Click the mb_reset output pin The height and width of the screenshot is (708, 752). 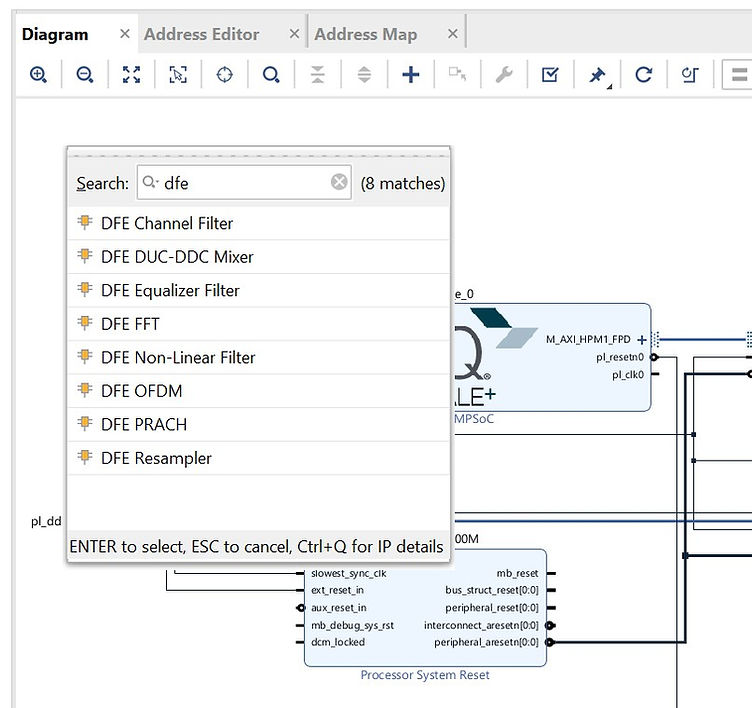coord(551,573)
